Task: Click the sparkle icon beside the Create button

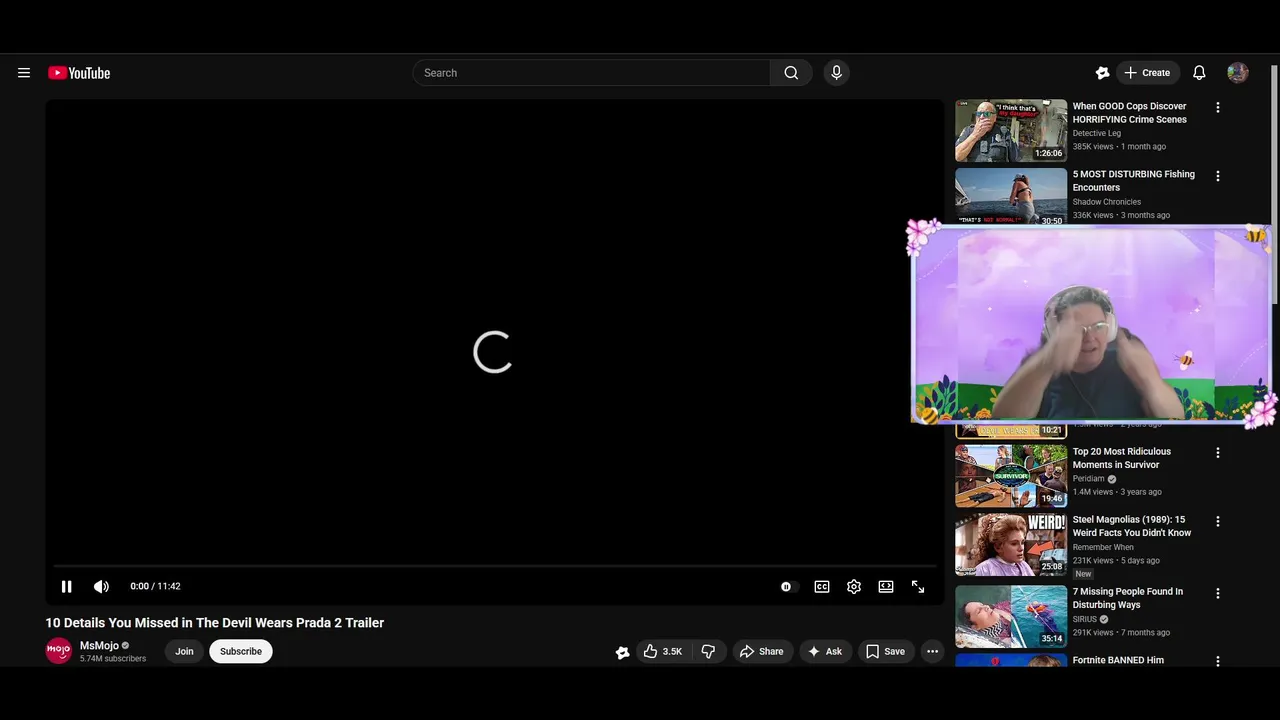Action: [x=1102, y=73]
